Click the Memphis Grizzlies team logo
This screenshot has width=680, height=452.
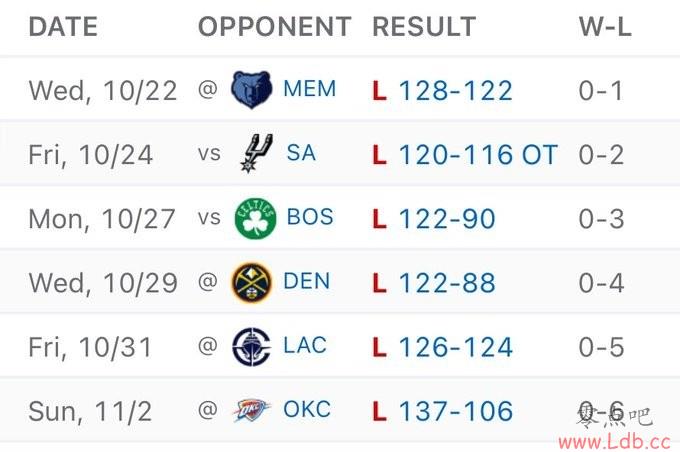pyautogui.click(x=251, y=90)
